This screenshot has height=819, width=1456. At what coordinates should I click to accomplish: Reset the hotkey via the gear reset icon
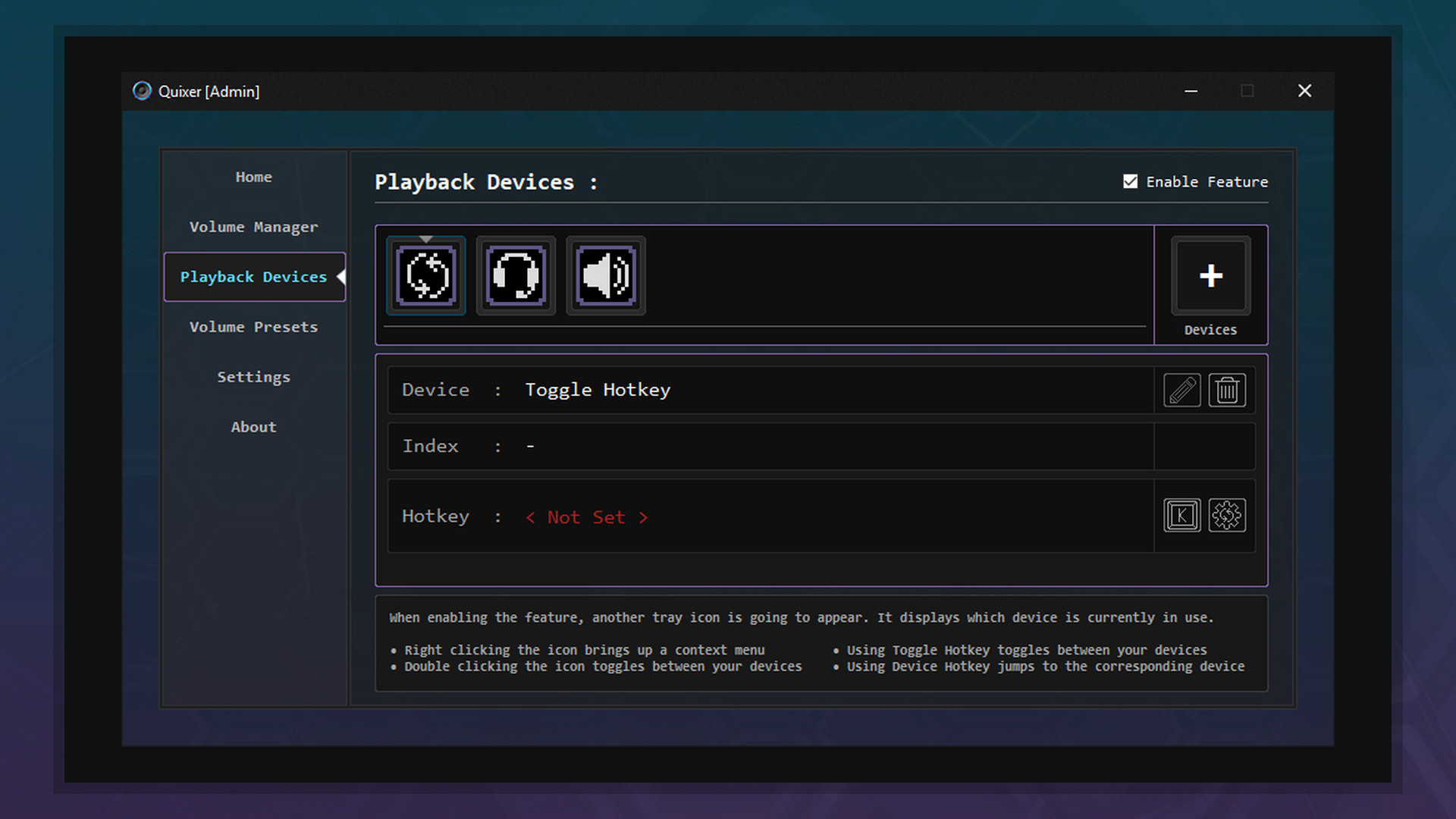click(1227, 515)
